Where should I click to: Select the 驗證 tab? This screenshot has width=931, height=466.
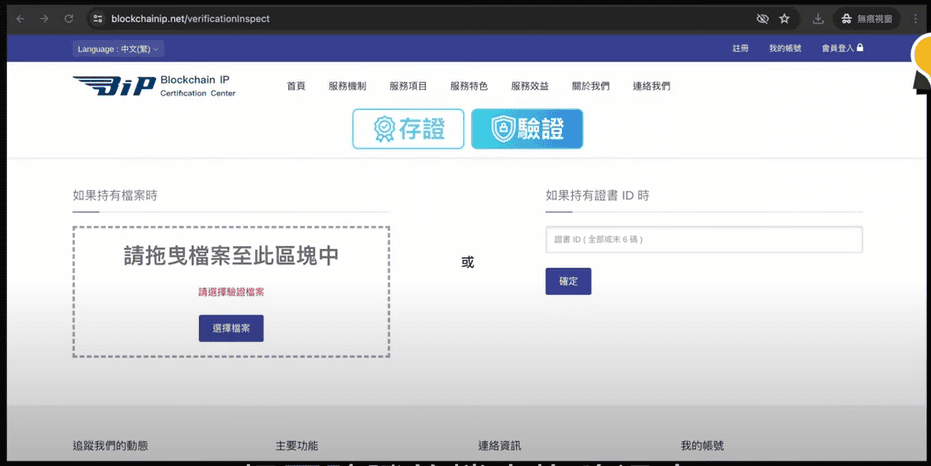coord(527,129)
